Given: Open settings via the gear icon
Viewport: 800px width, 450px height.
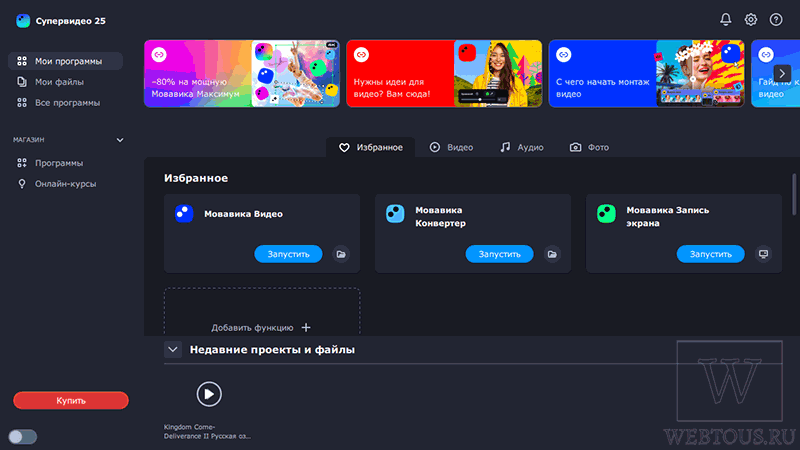Looking at the screenshot, I should (751, 19).
